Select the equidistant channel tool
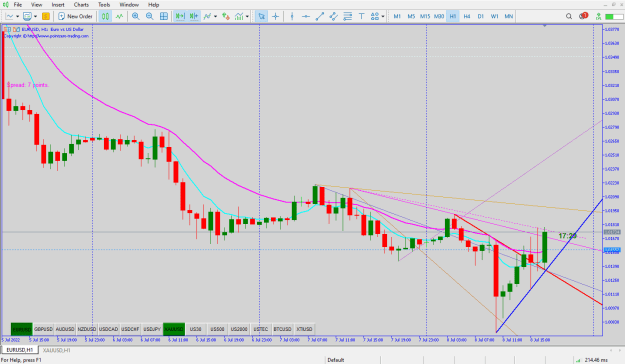The width and height of the screenshot is (625, 364). pos(334,16)
